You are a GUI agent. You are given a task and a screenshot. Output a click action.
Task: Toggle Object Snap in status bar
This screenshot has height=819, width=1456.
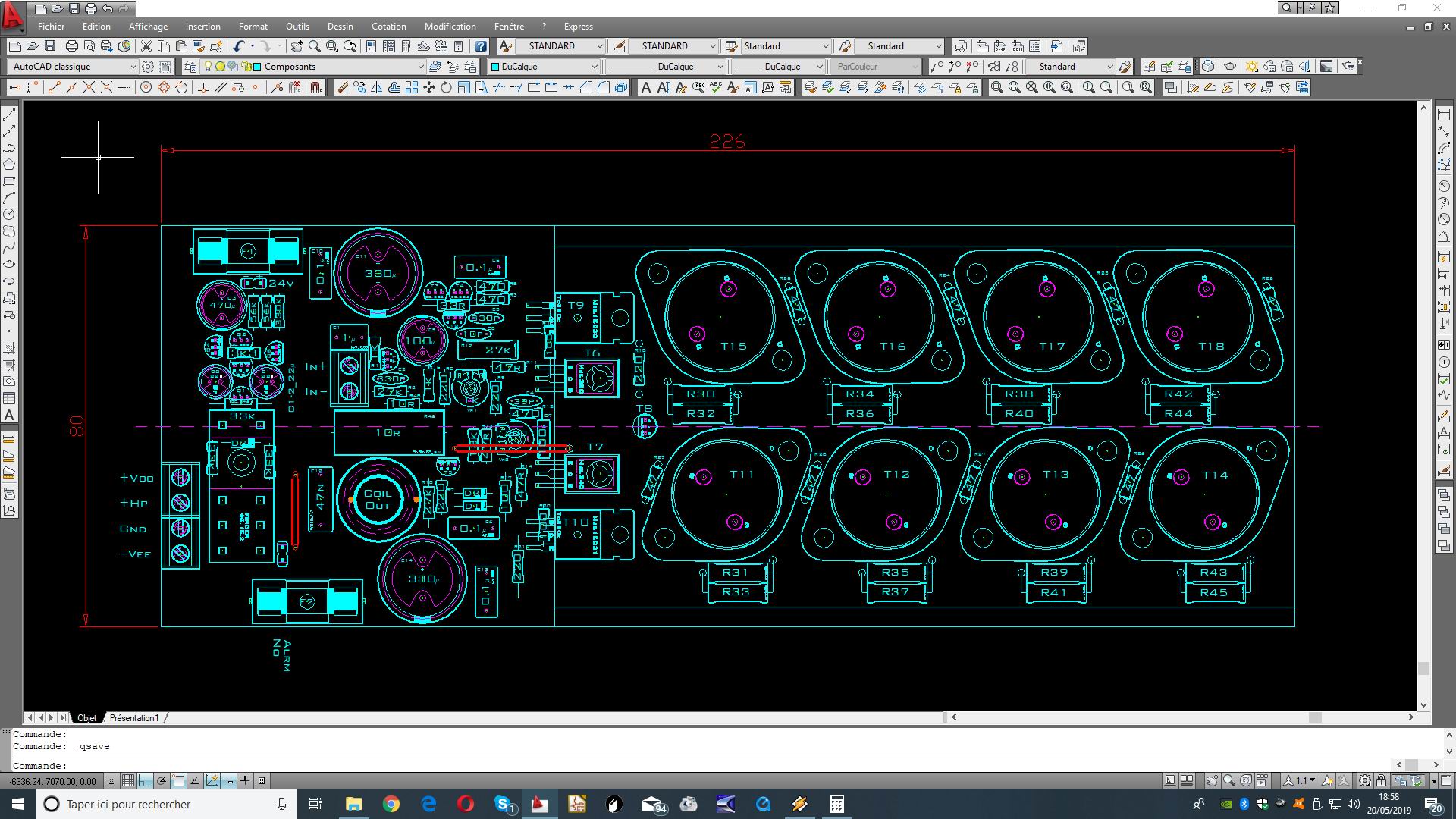[178, 780]
